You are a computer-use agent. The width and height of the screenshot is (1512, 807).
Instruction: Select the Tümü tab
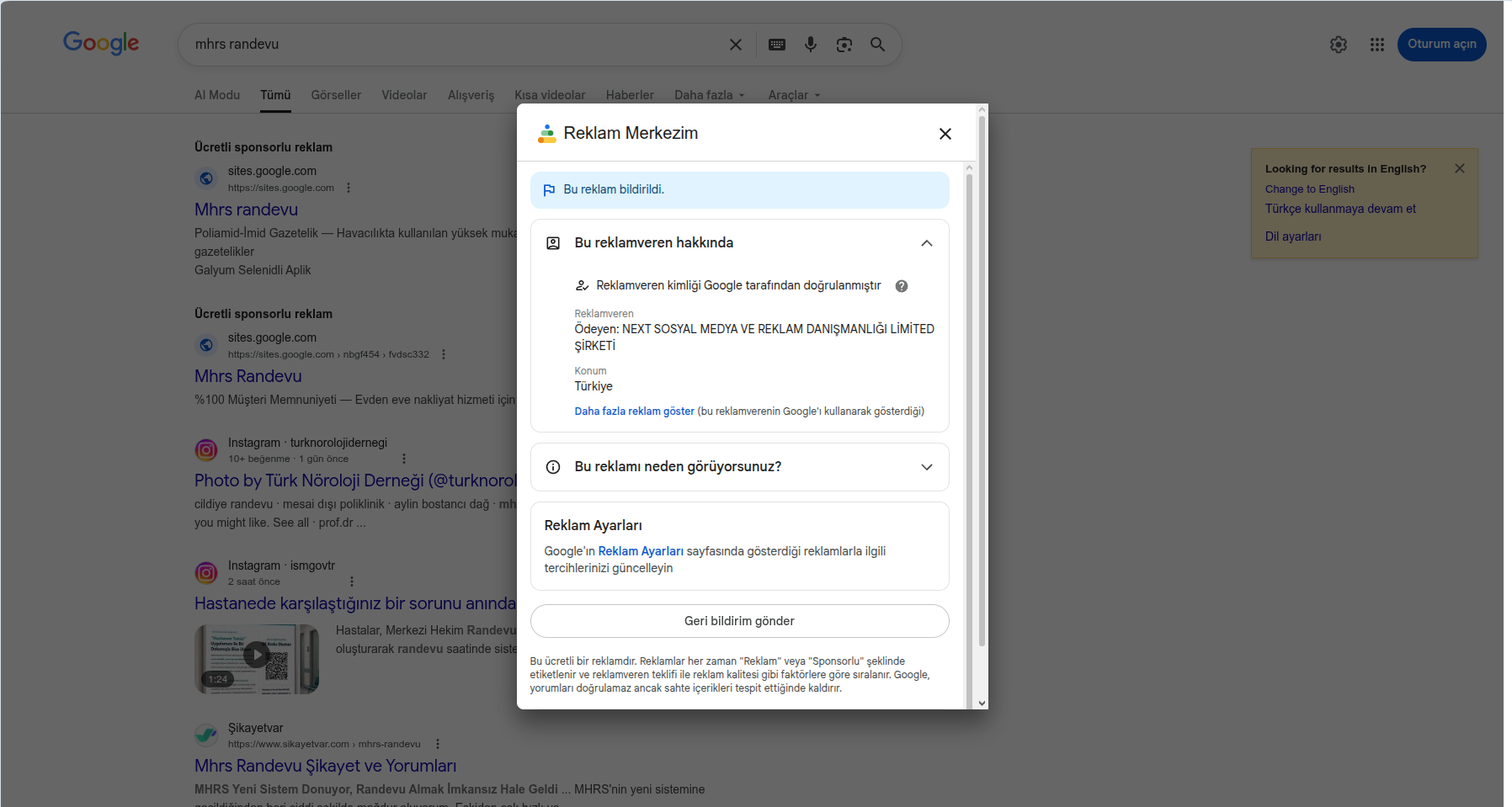tap(275, 95)
